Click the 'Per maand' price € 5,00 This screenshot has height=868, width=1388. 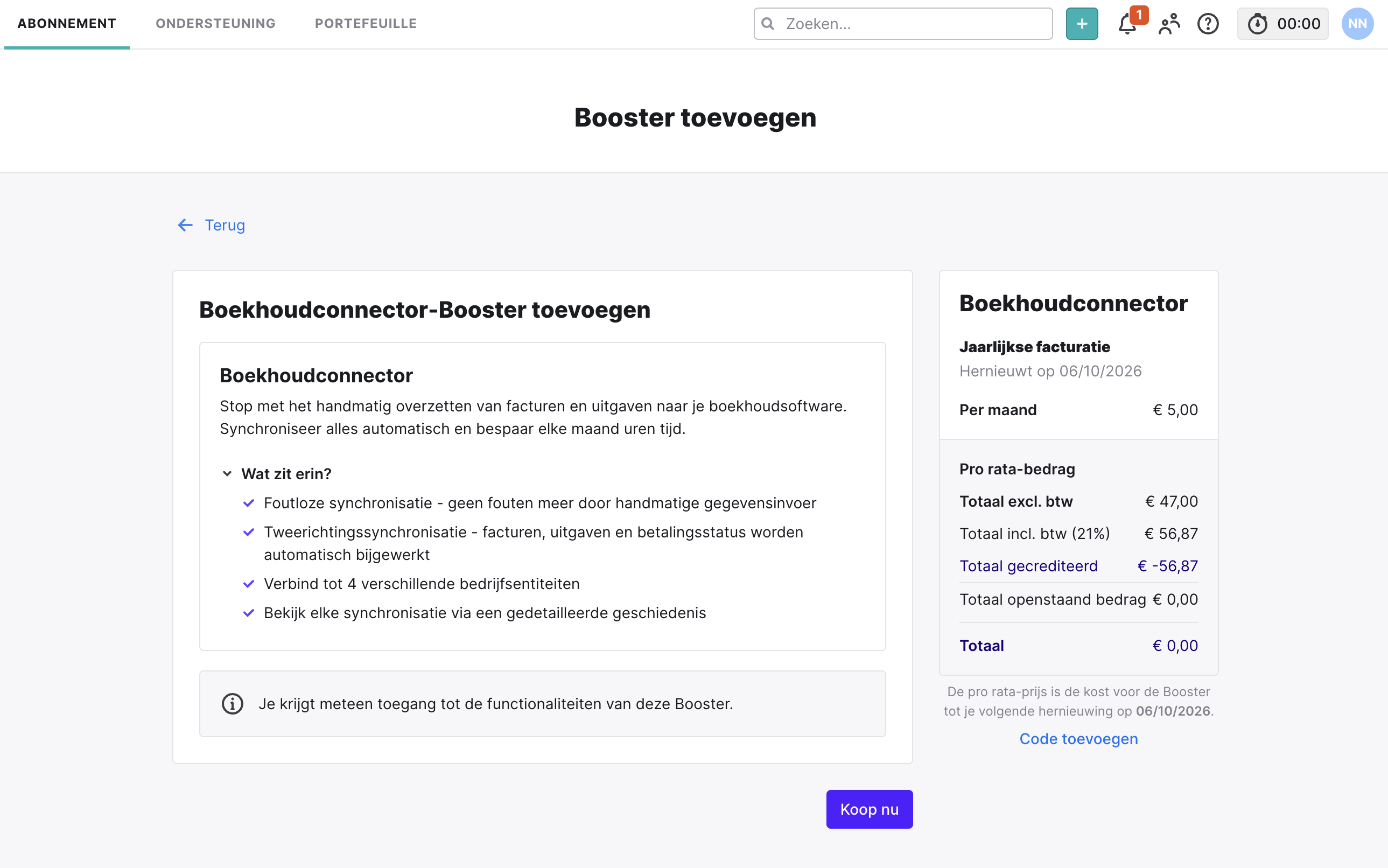pos(1175,410)
